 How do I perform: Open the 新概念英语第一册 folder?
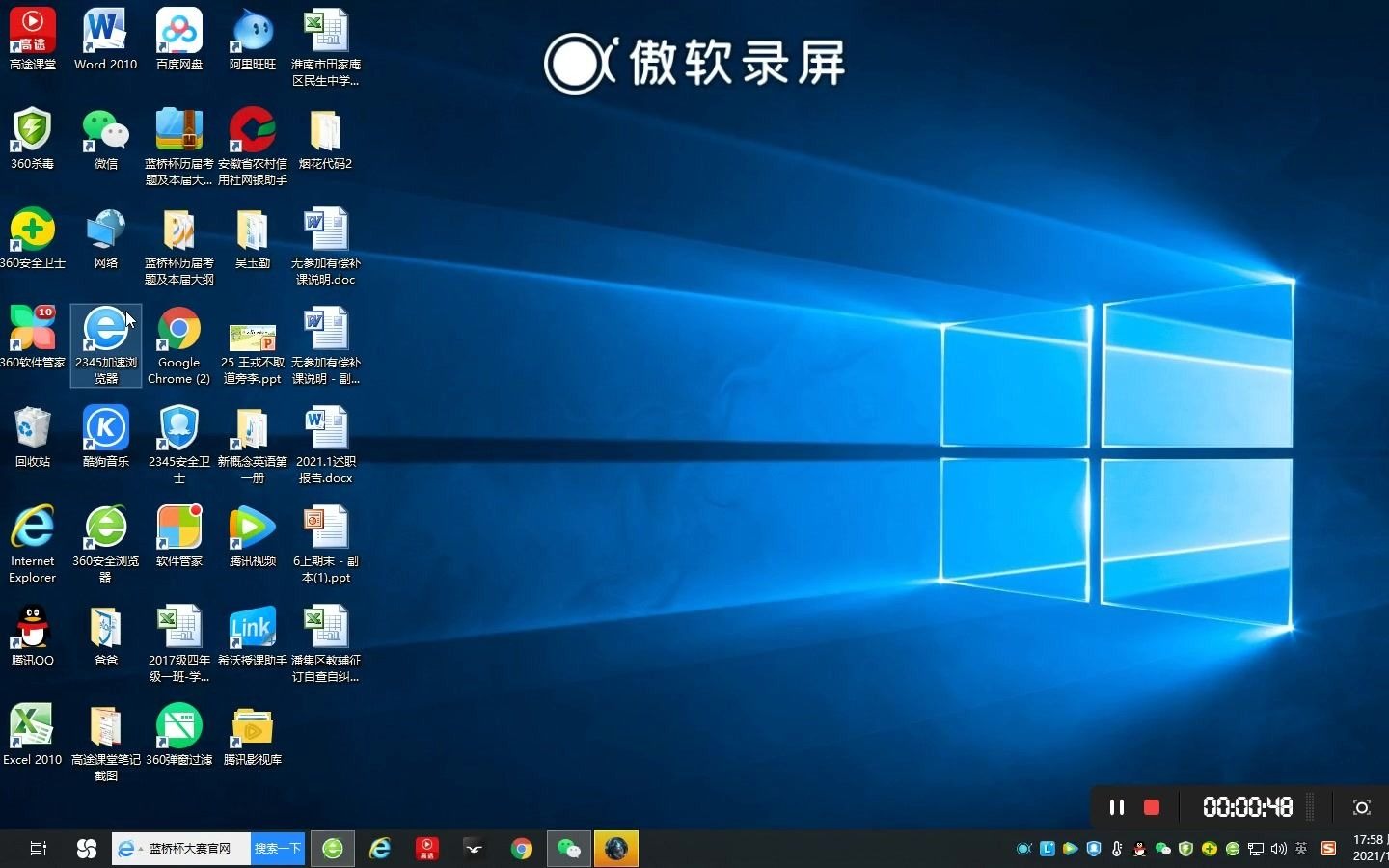253,445
